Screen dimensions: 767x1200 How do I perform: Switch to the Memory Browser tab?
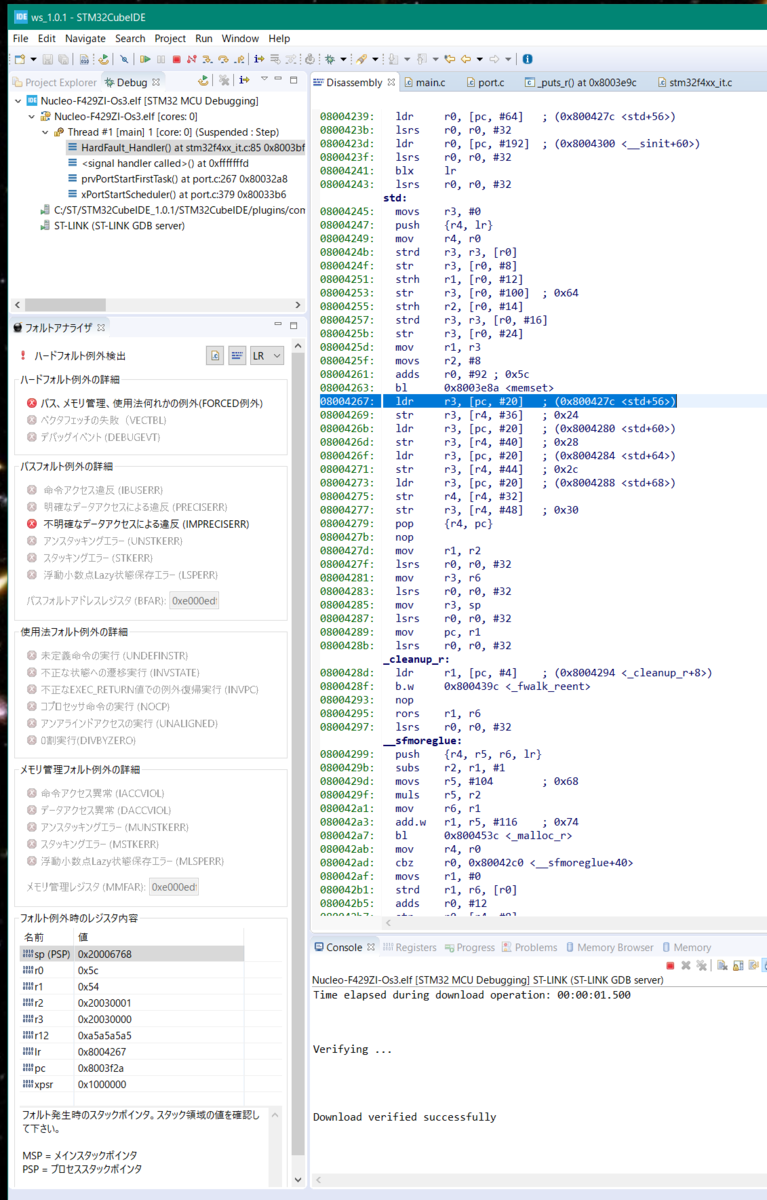608,947
